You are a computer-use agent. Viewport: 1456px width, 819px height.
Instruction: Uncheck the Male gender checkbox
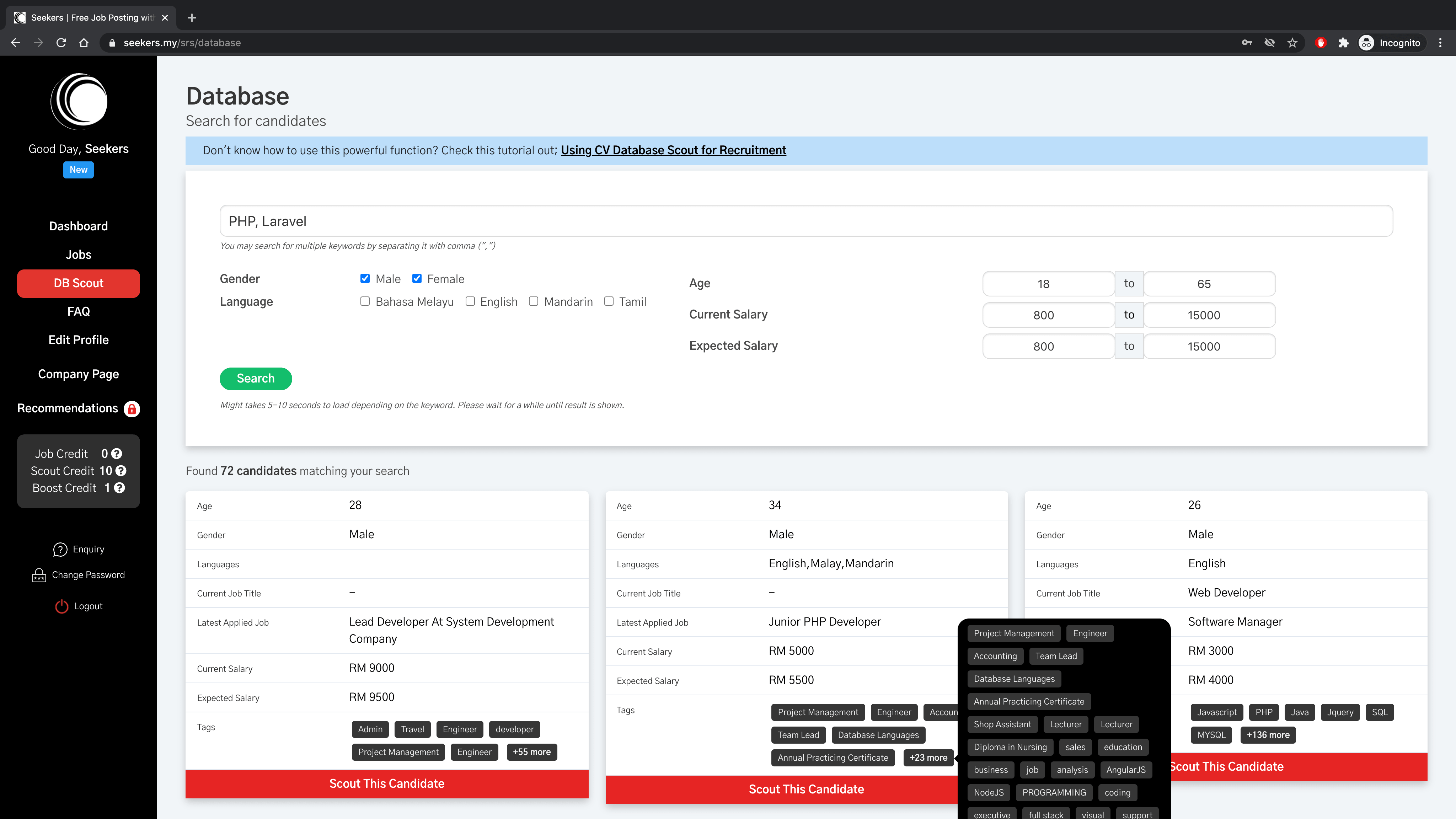365,279
